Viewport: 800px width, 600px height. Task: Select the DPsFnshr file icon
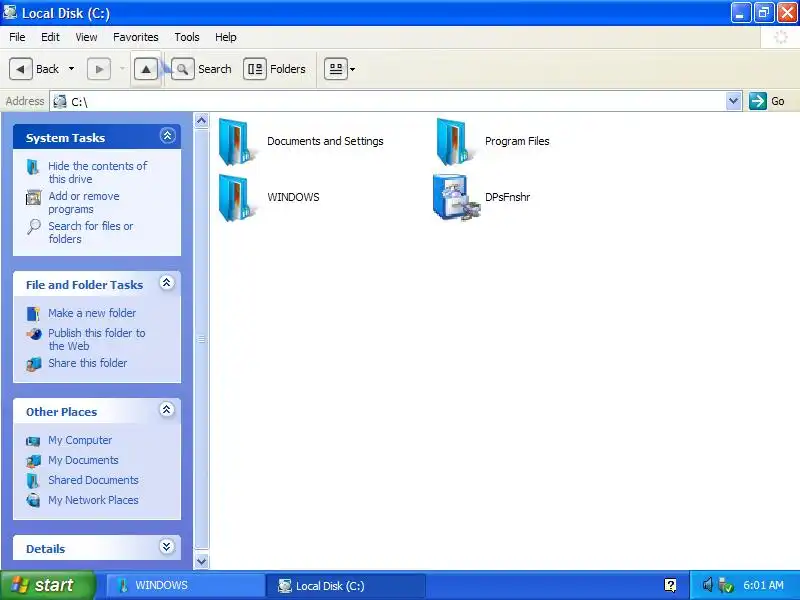(x=456, y=197)
